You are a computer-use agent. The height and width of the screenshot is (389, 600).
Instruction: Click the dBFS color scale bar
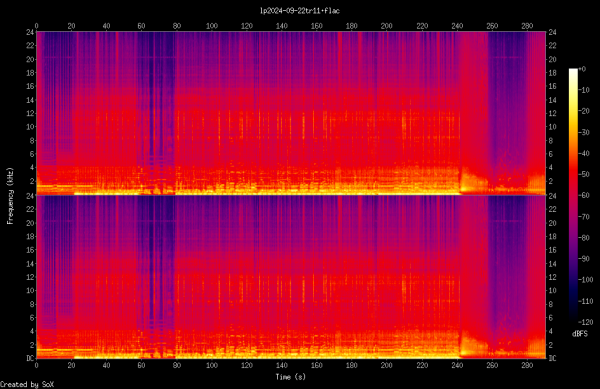click(x=573, y=195)
